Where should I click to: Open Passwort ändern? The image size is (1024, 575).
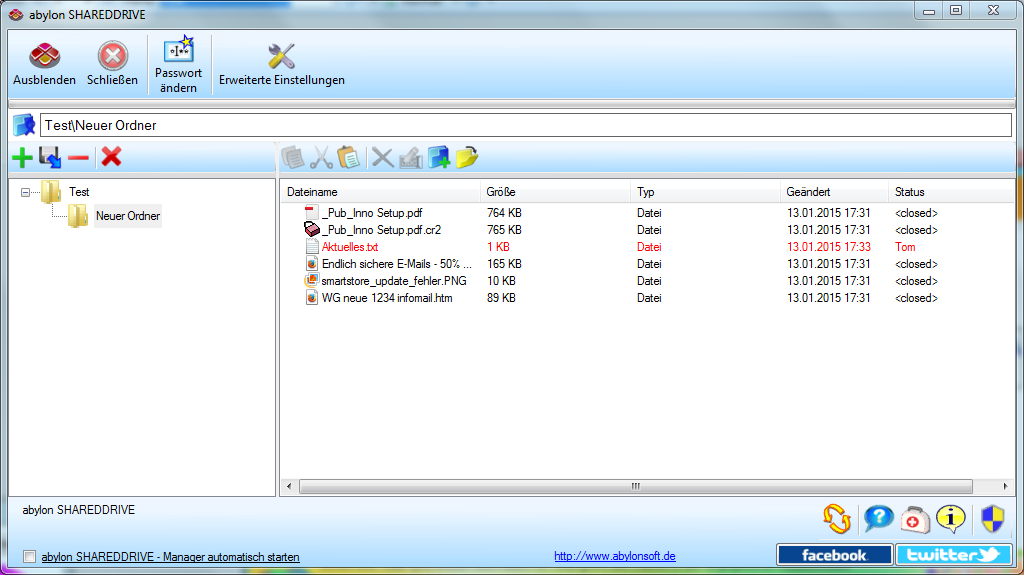pyautogui.click(x=178, y=64)
